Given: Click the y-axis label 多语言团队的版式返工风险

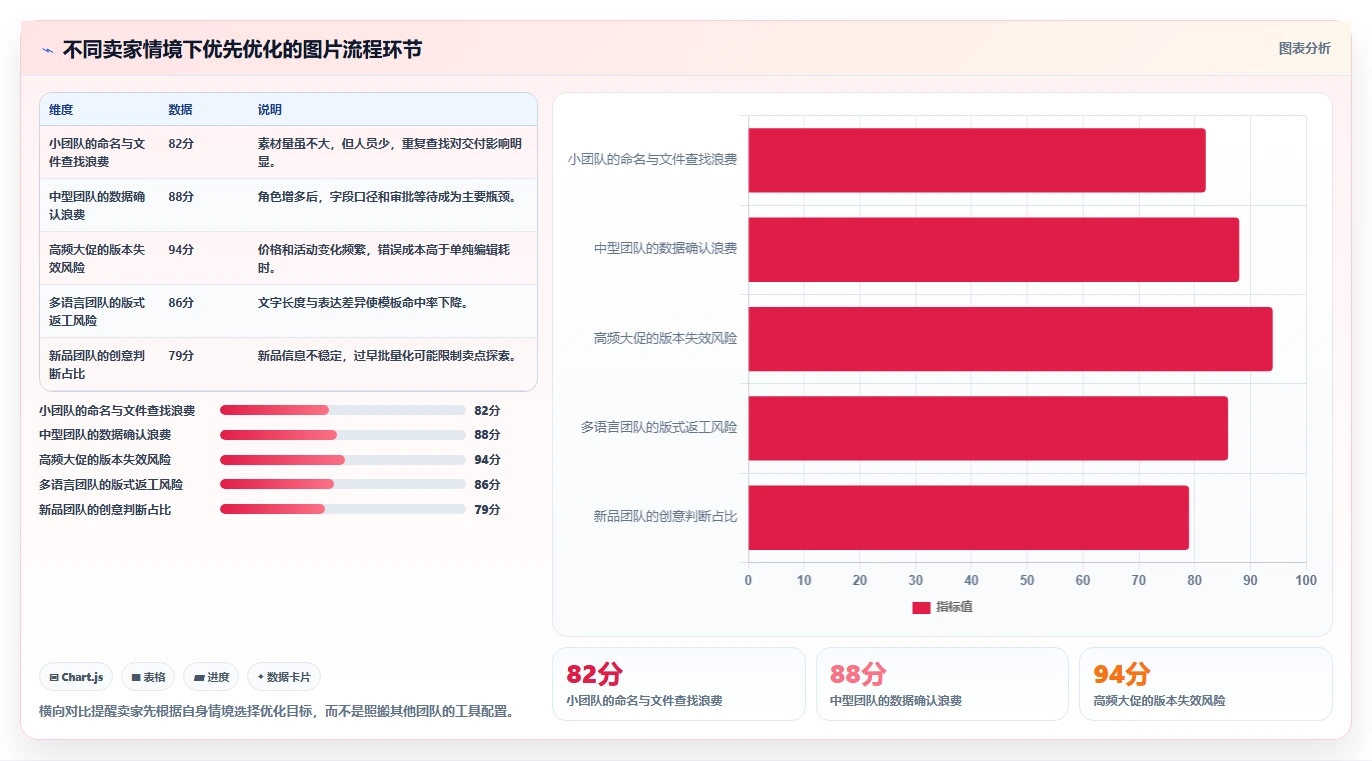Looking at the screenshot, I should pos(659,428).
